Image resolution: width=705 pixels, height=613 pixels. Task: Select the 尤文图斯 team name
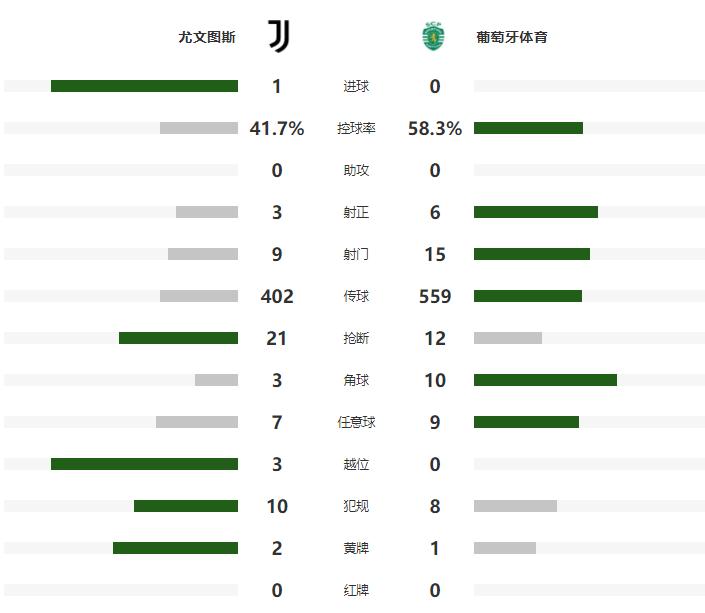[207, 38]
